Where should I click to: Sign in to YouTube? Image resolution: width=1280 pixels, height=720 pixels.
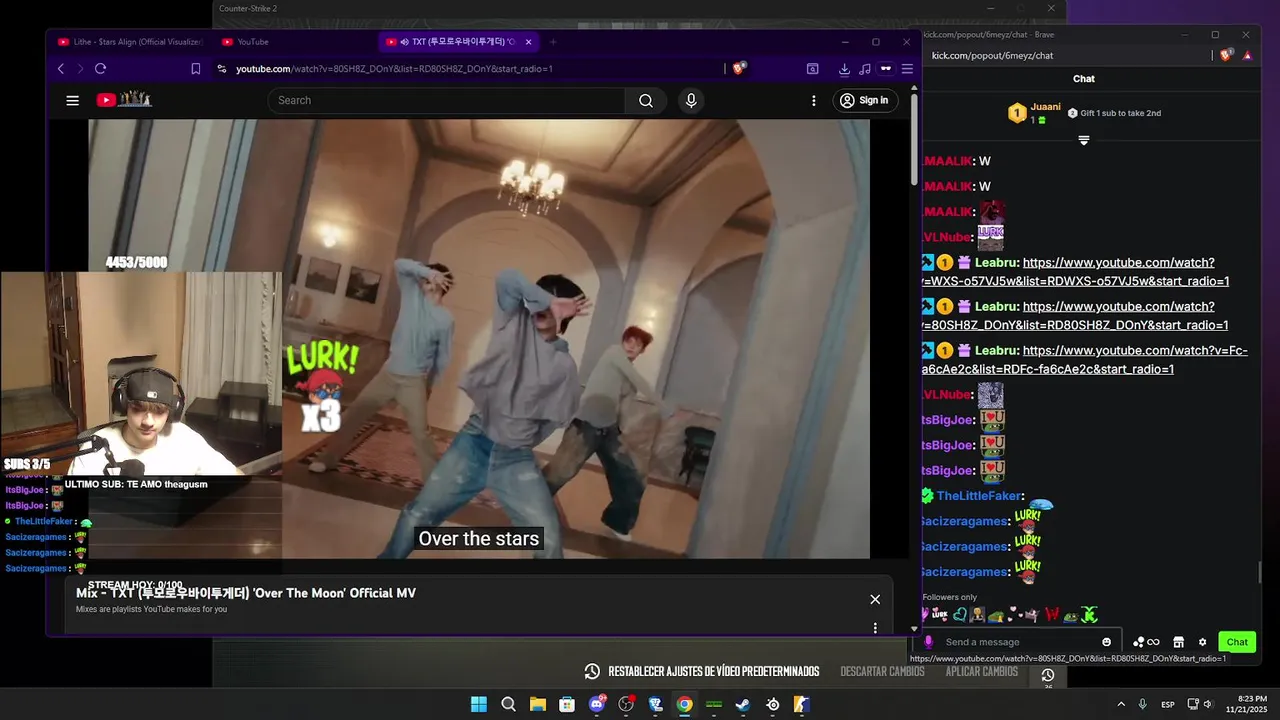coord(864,100)
